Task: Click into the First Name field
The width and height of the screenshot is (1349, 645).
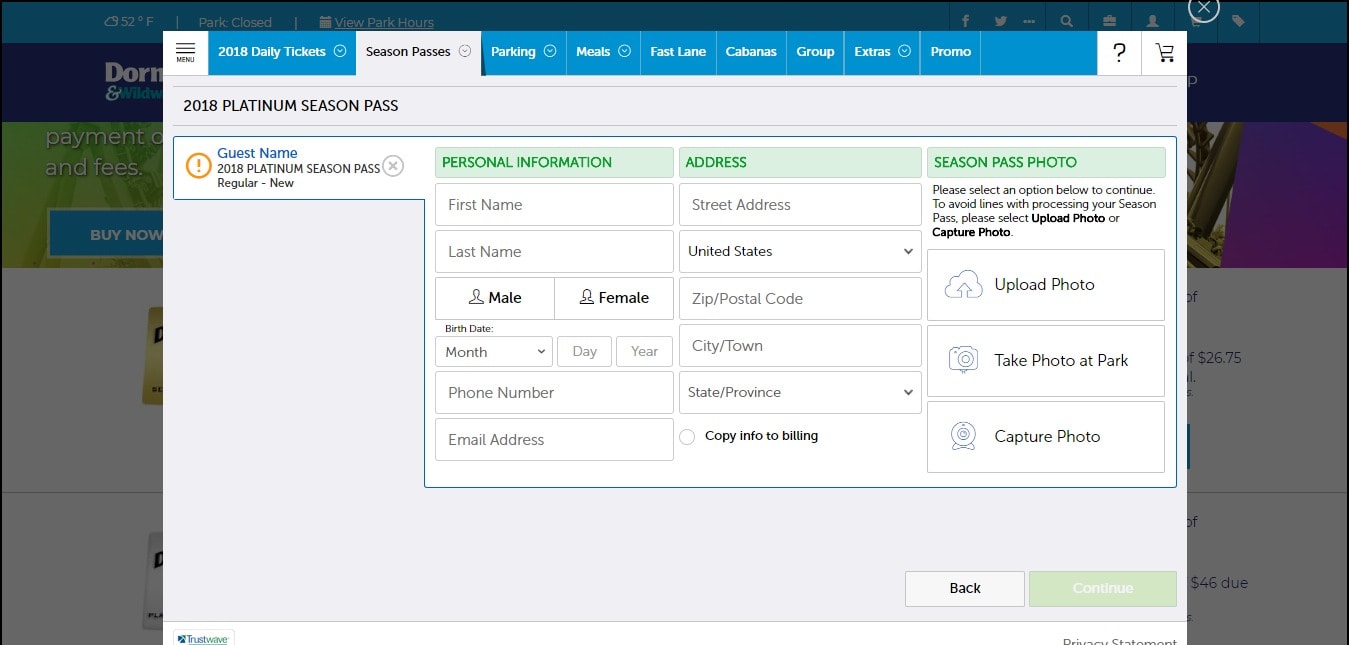Action: pos(554,204)
